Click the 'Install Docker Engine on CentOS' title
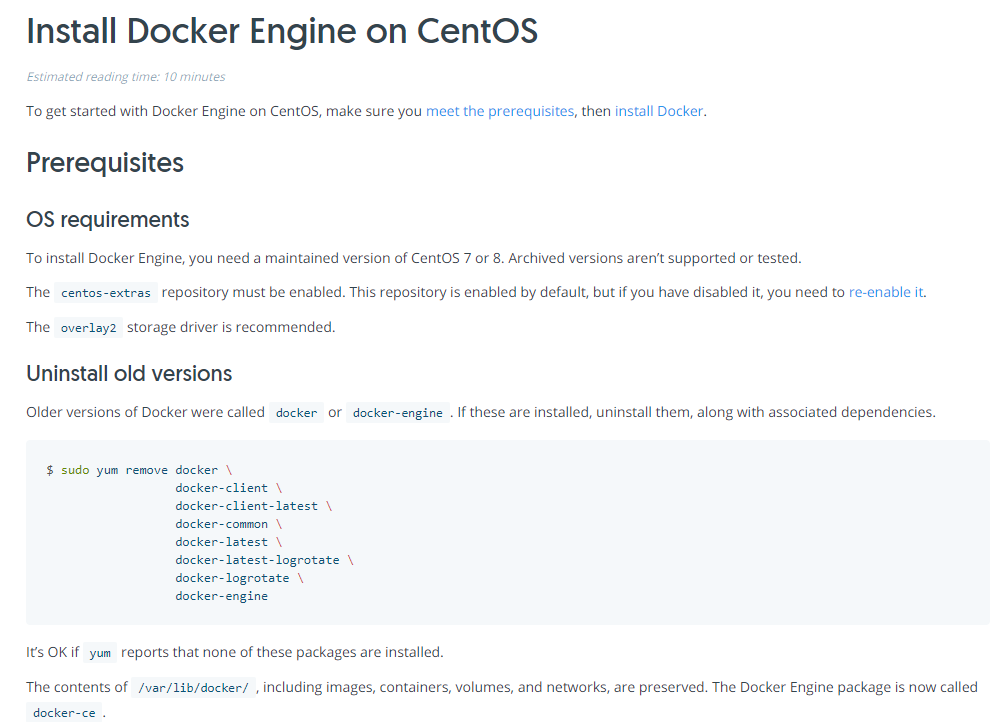Image resolution: width=996 pixels, height=722 pixels. click(x=282, y=30)
